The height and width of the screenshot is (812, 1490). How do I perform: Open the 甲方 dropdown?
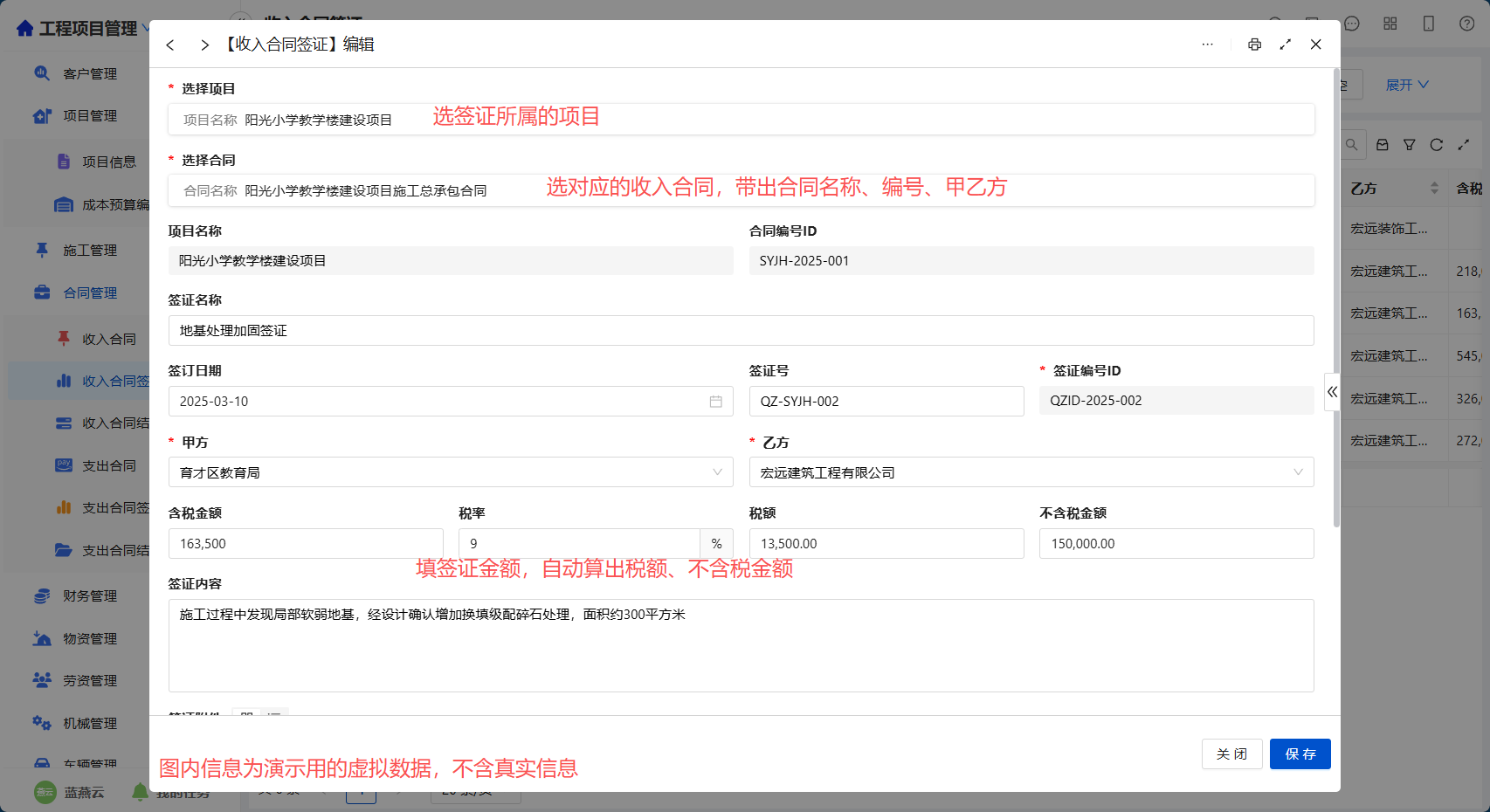[451, 472]
